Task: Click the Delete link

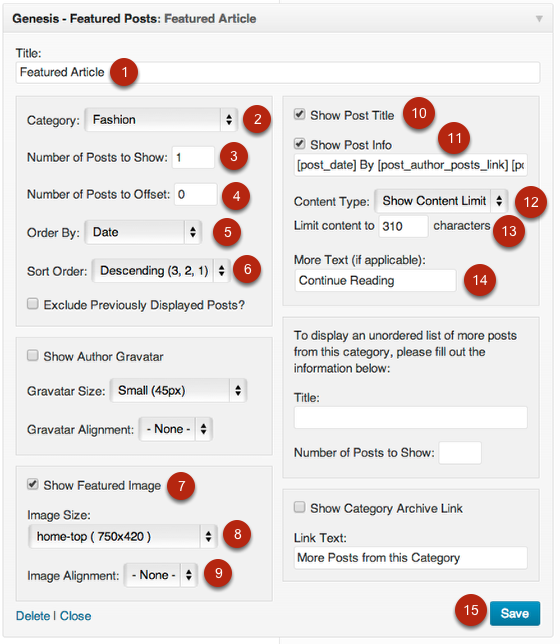Action: [33, 616]
